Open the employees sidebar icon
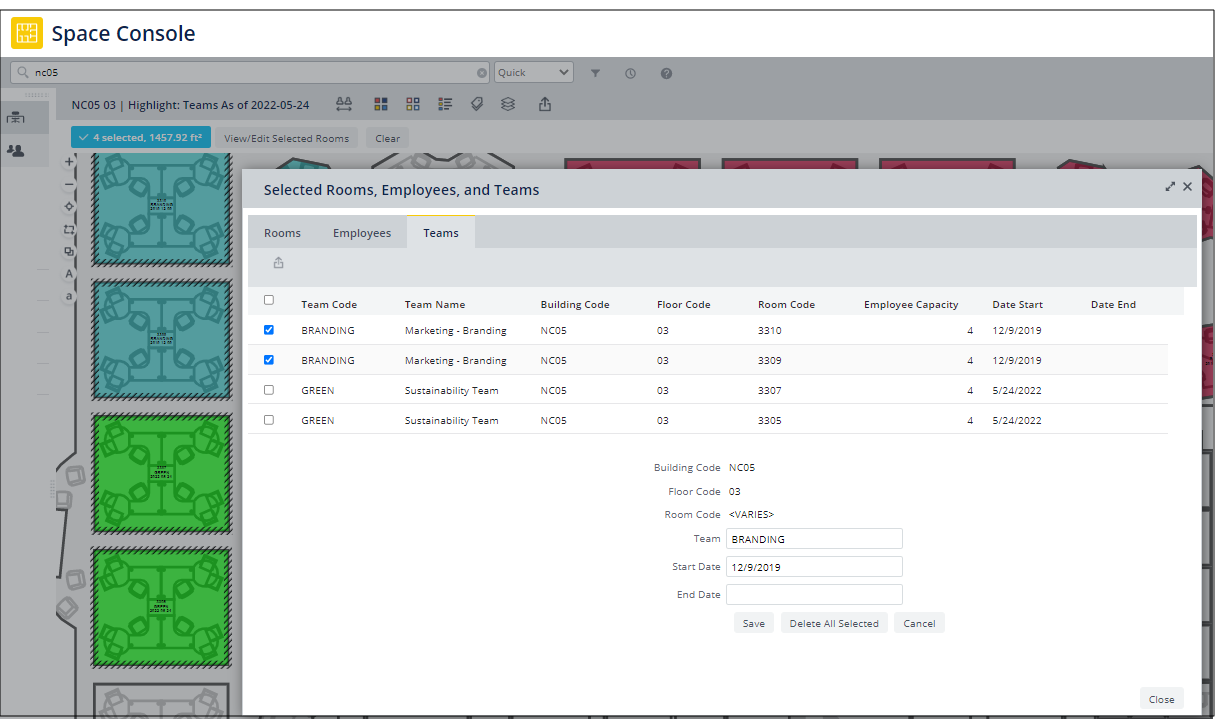 pos(15,150)
